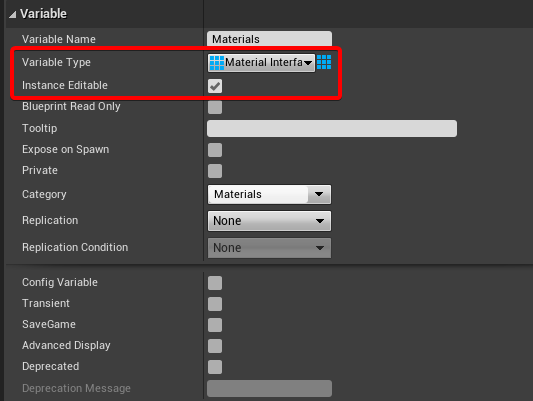533x401 pixels.
Task: Collapse the Variable section triangle
Action: [x=13, y=14]
